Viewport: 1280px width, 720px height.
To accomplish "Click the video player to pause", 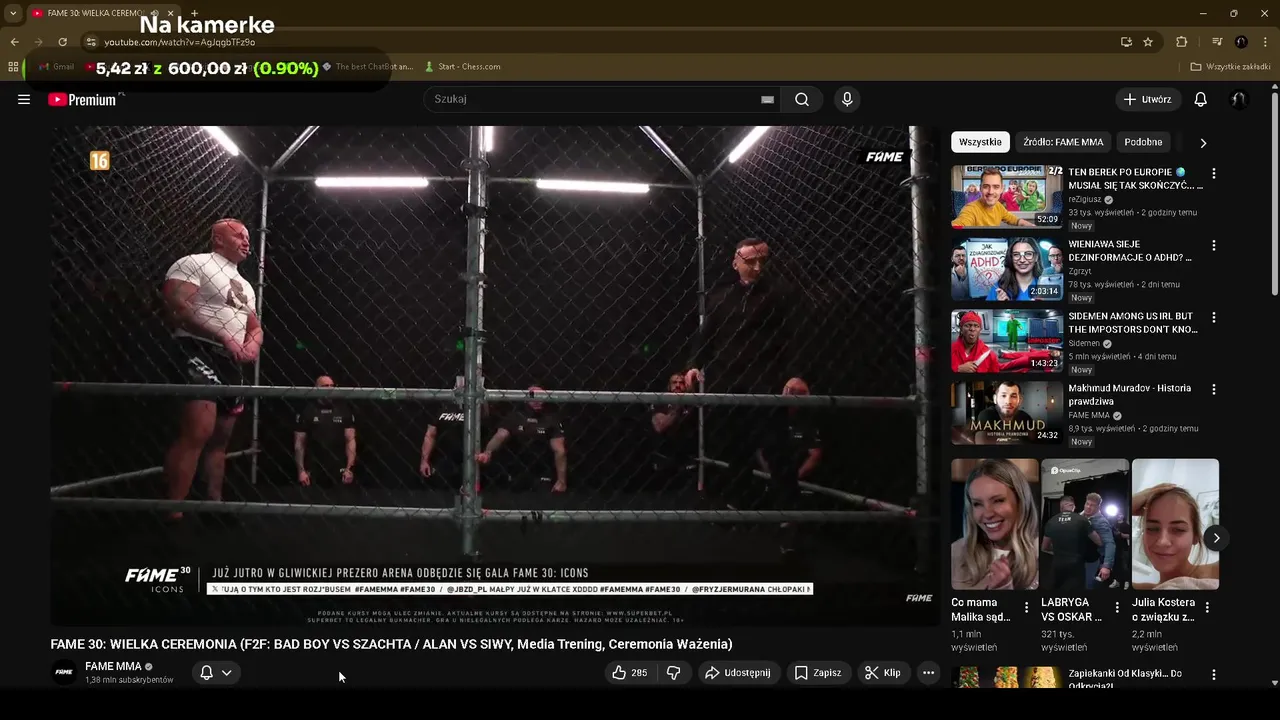I will (x=495, y=375).
